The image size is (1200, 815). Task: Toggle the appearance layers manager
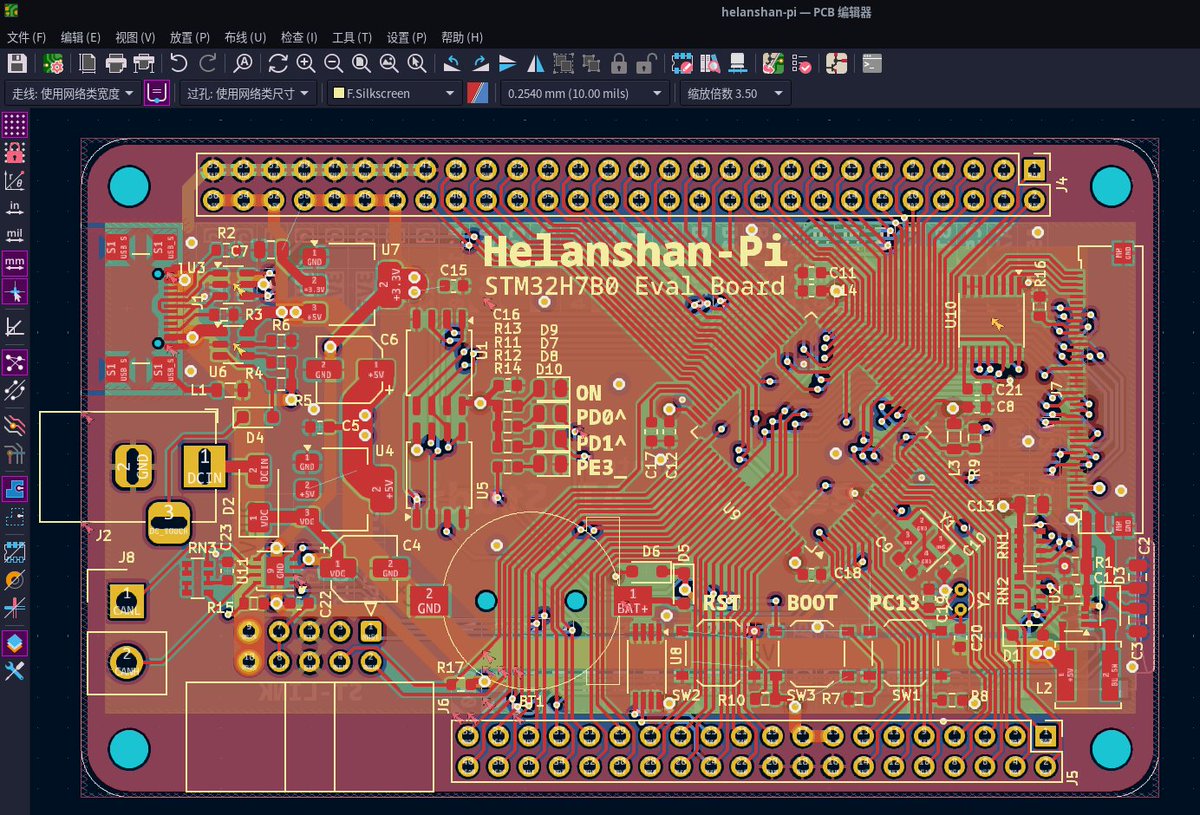coord(14,643)
